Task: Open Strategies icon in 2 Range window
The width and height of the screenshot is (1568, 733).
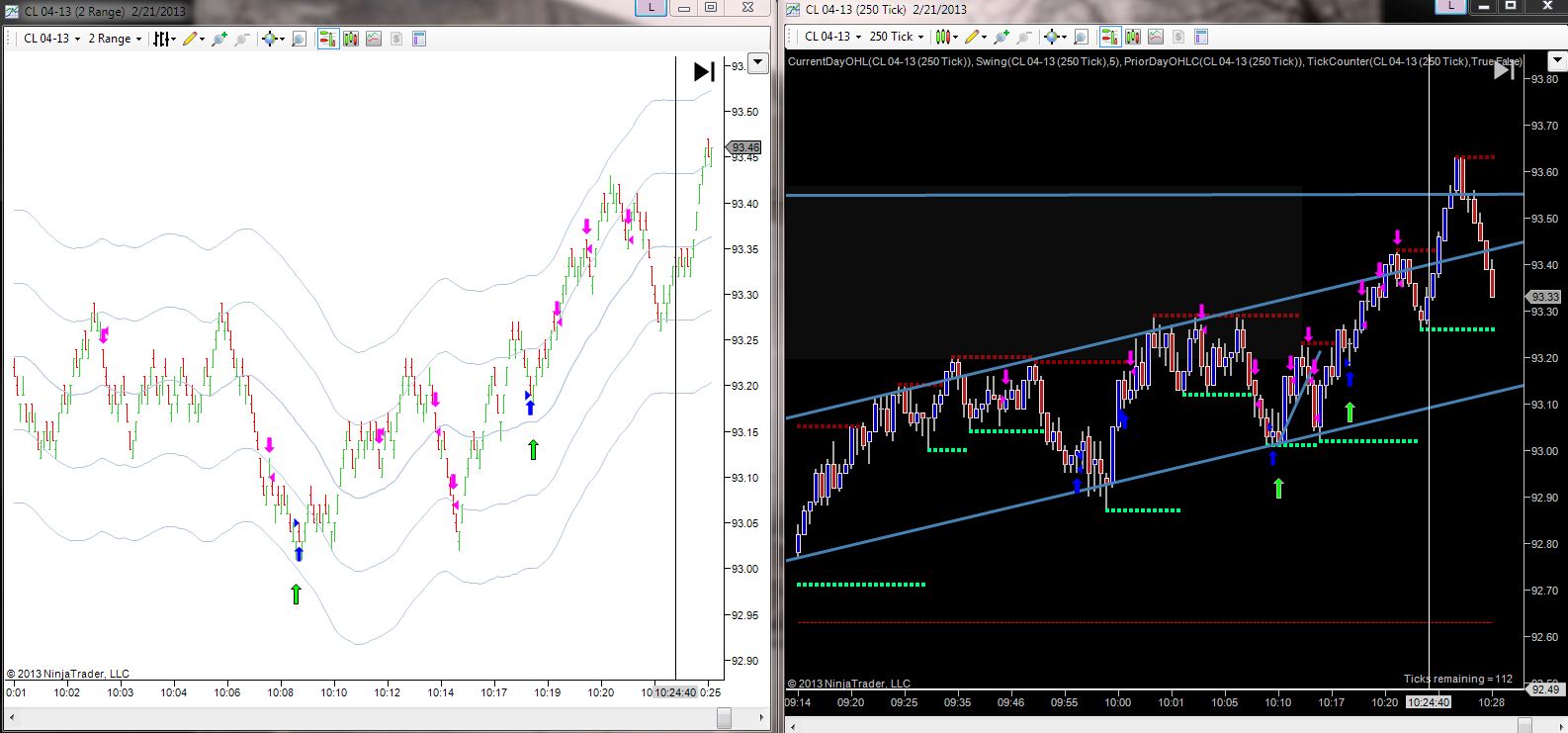Action: tap(395, 39)
